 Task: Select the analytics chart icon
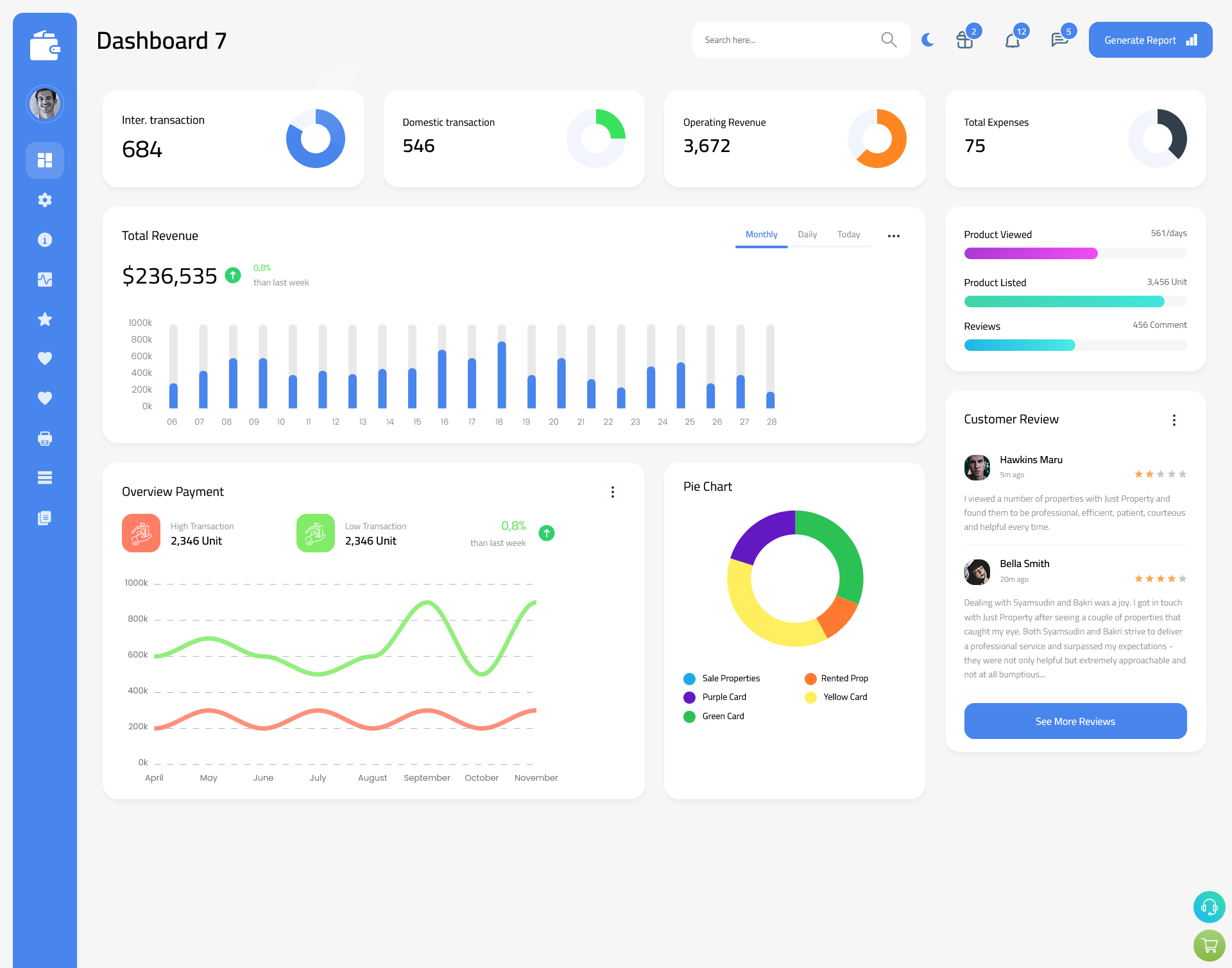pos(45,280)
